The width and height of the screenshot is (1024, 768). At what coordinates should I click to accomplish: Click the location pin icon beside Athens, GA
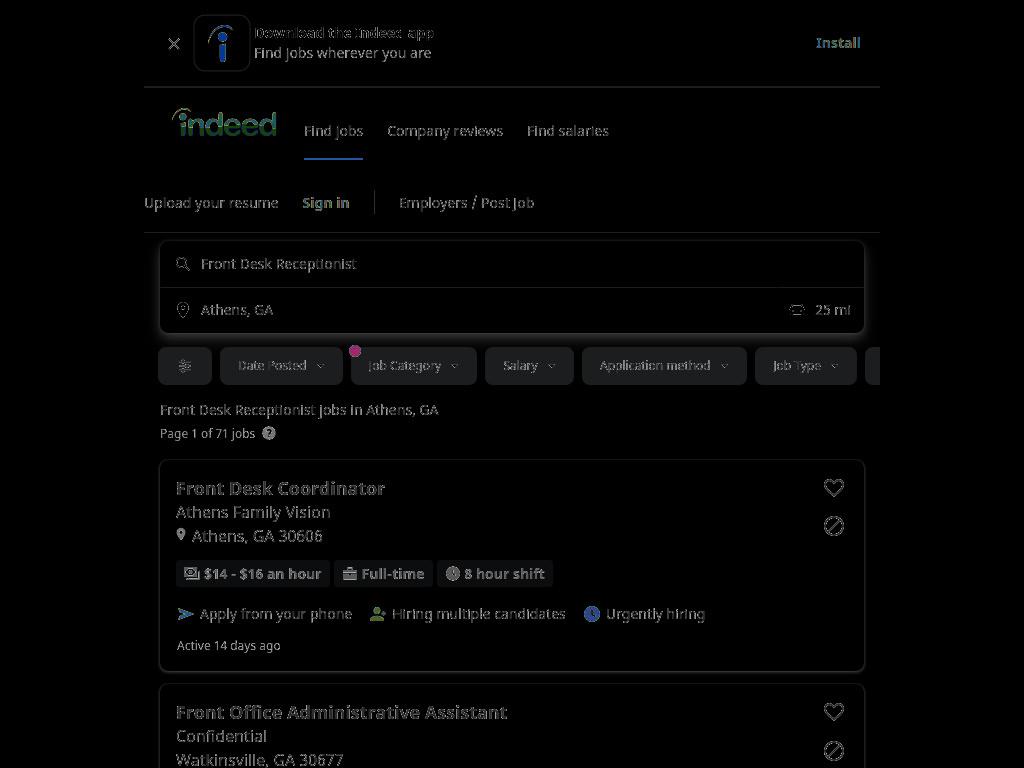[x=183, y=310]
